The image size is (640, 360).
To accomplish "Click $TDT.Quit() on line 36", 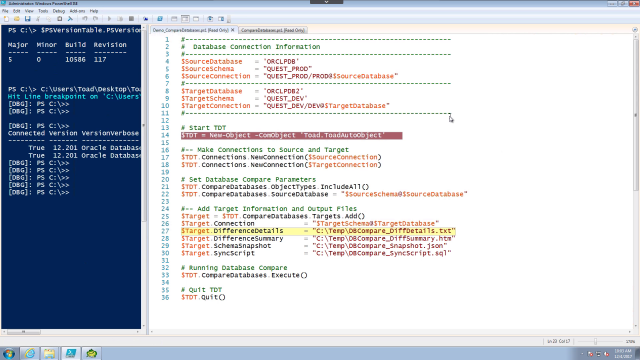I will pyautogui.click(x=203, y=297).
